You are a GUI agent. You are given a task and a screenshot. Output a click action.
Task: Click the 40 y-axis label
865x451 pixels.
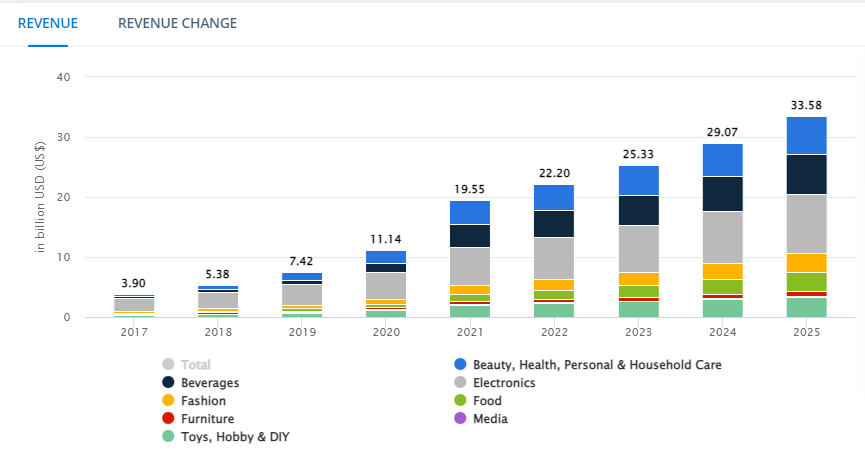[63, 77]
